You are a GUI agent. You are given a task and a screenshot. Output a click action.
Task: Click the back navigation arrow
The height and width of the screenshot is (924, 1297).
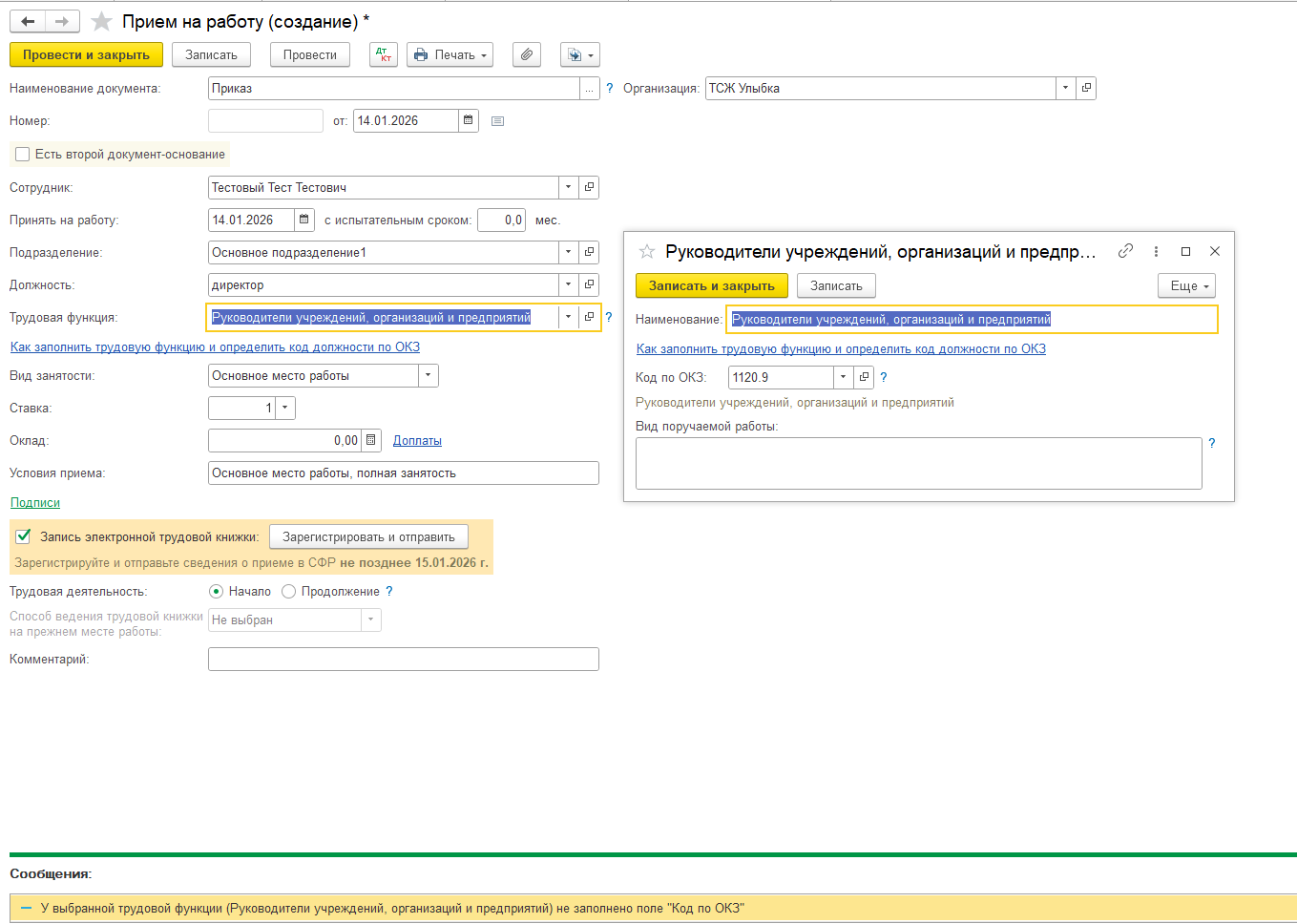[28, 21]
